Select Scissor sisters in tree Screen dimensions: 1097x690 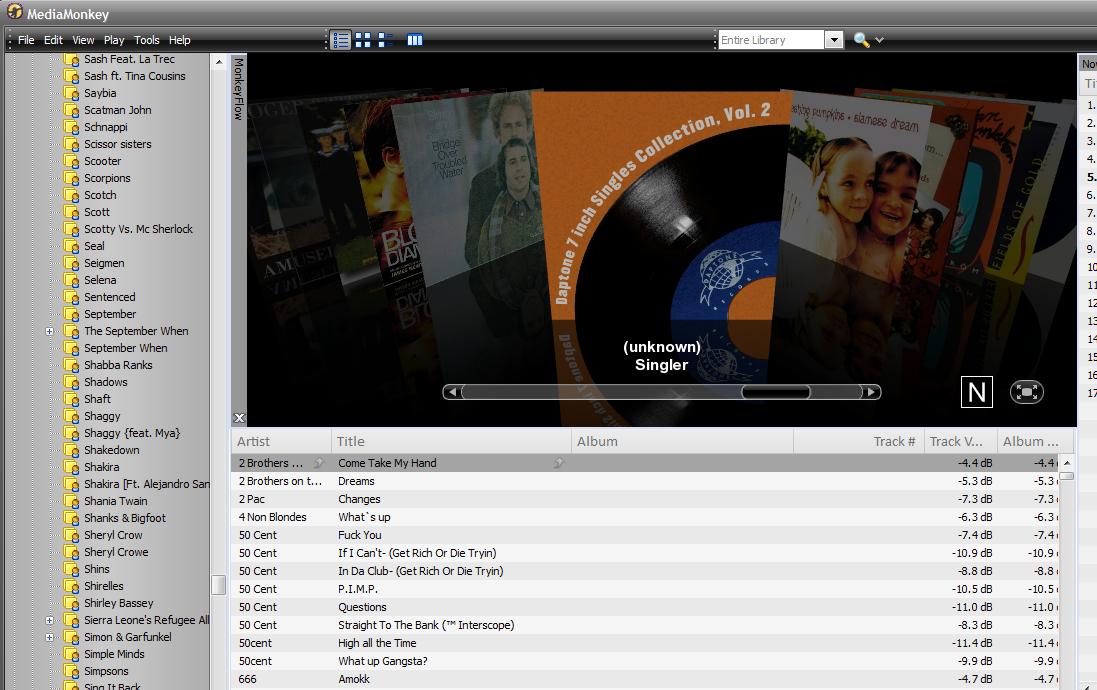click(x=118, y=144)
